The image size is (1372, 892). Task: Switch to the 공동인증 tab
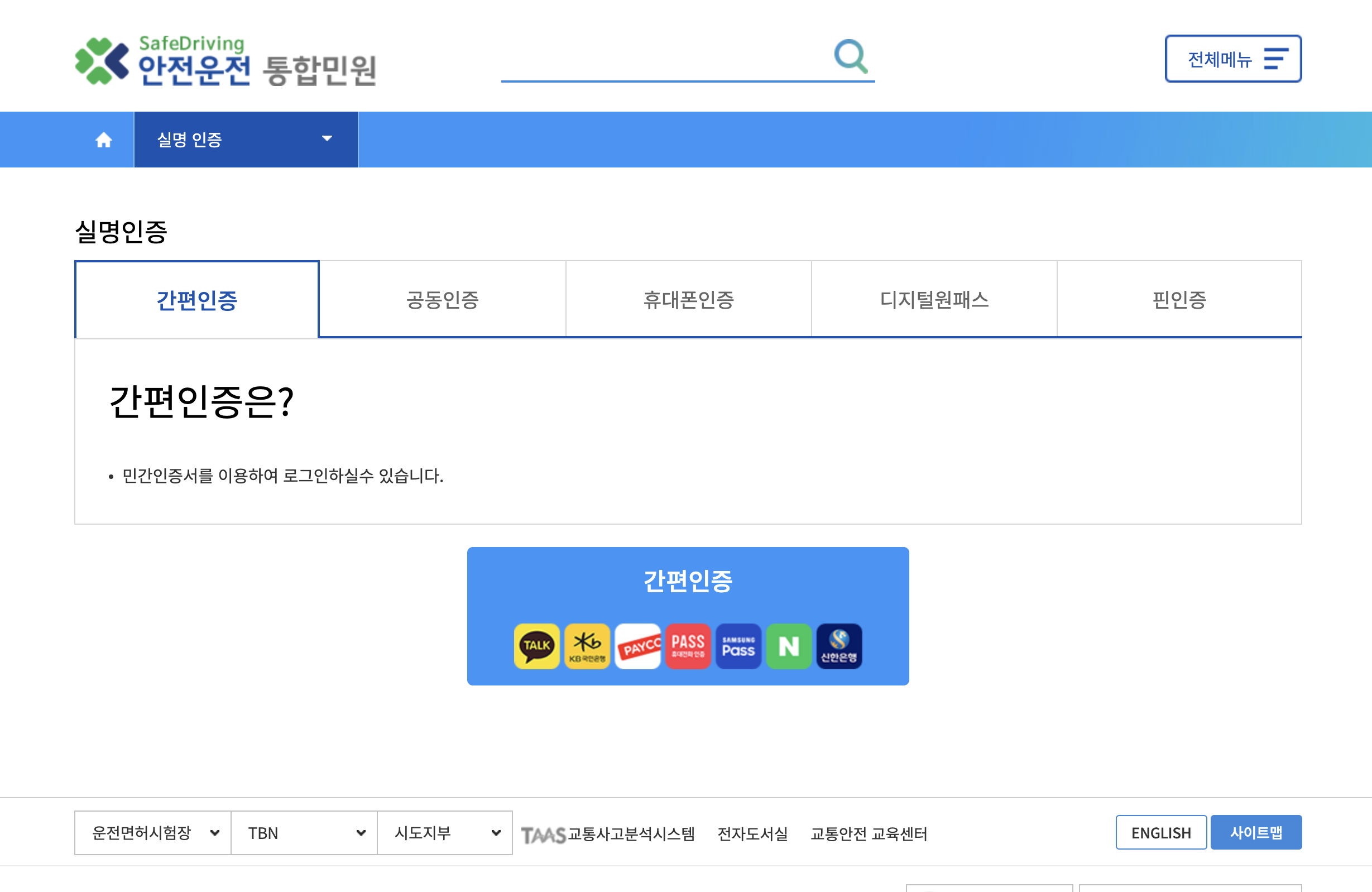tap(442, 299)
